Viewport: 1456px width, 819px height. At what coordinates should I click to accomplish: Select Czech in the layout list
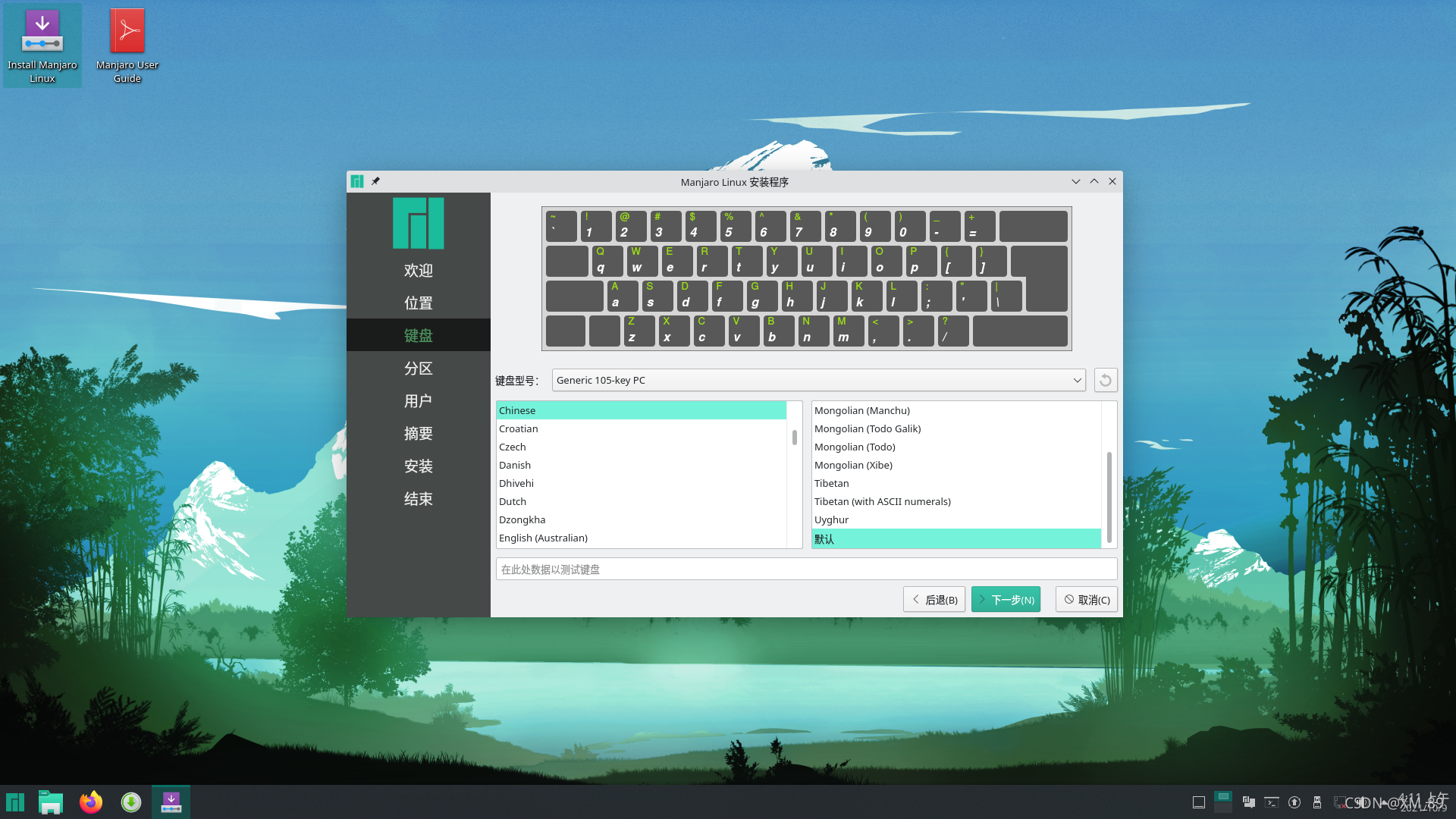click(x=641, y=447)
